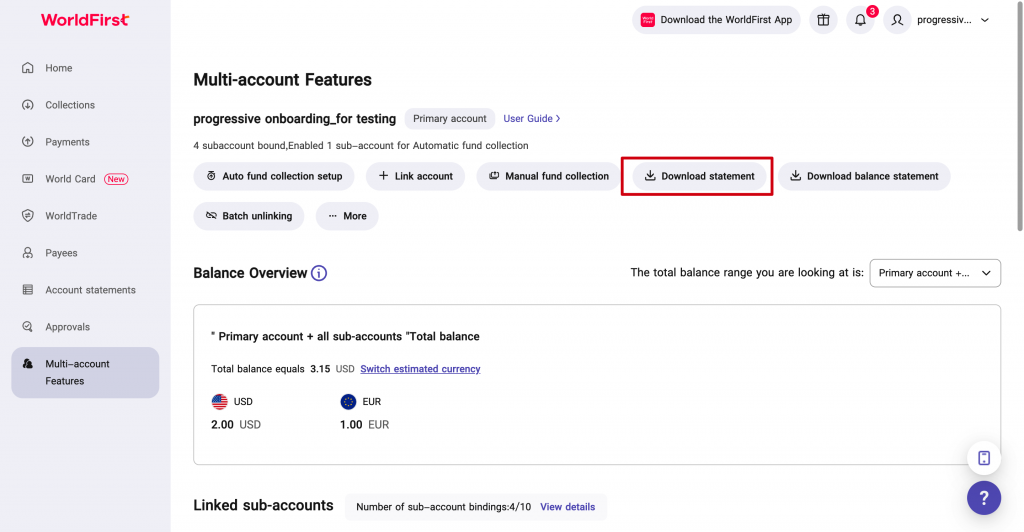The height and width of the screenshot is (532, 1024).
Task: Click the Download statement button
Action: point(699,176)
